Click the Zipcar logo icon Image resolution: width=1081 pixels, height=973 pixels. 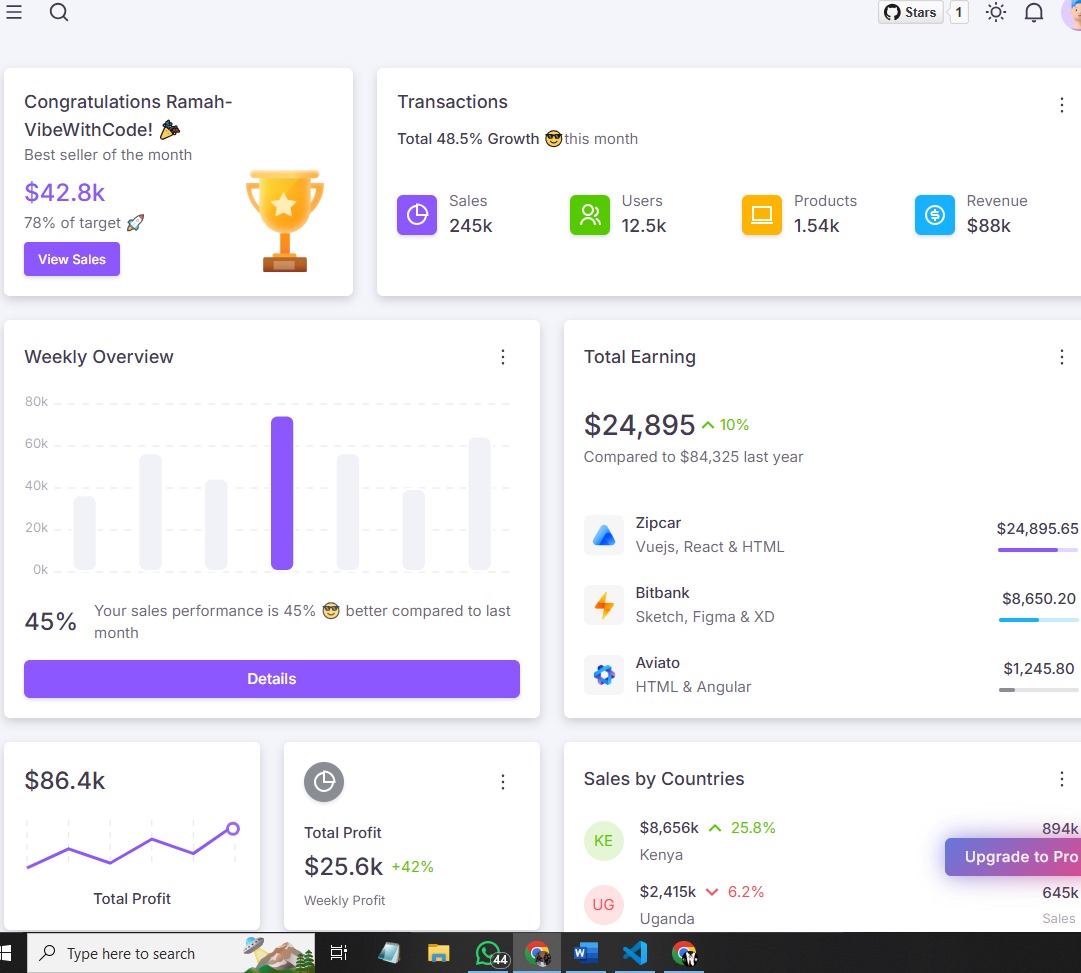coord(604,535)
